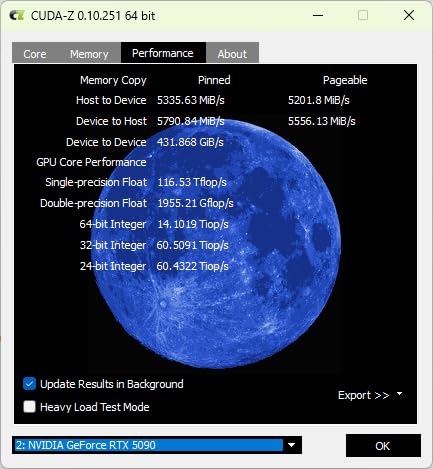
Task: Click the Device to Device bandwidth value
Action: click(x=190, y=142)
